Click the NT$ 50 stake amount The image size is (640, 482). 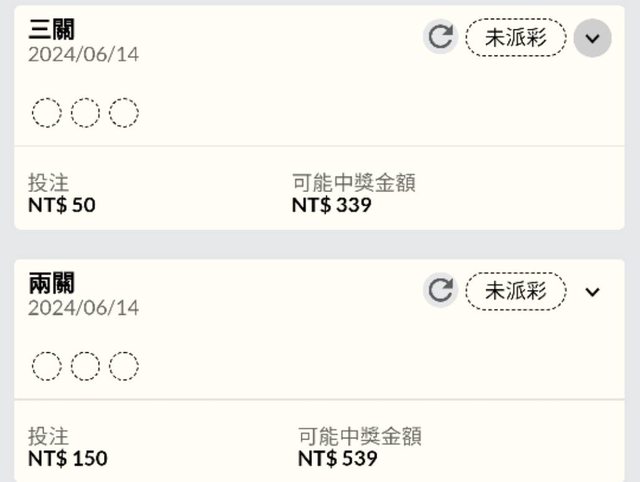click(62, 205)
